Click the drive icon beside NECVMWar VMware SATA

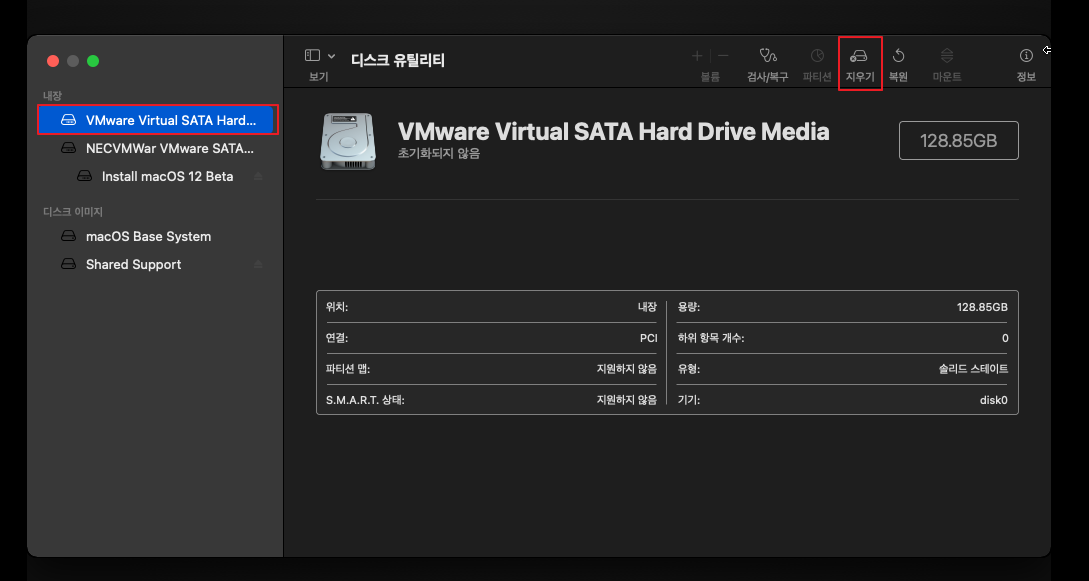point(68,148)
